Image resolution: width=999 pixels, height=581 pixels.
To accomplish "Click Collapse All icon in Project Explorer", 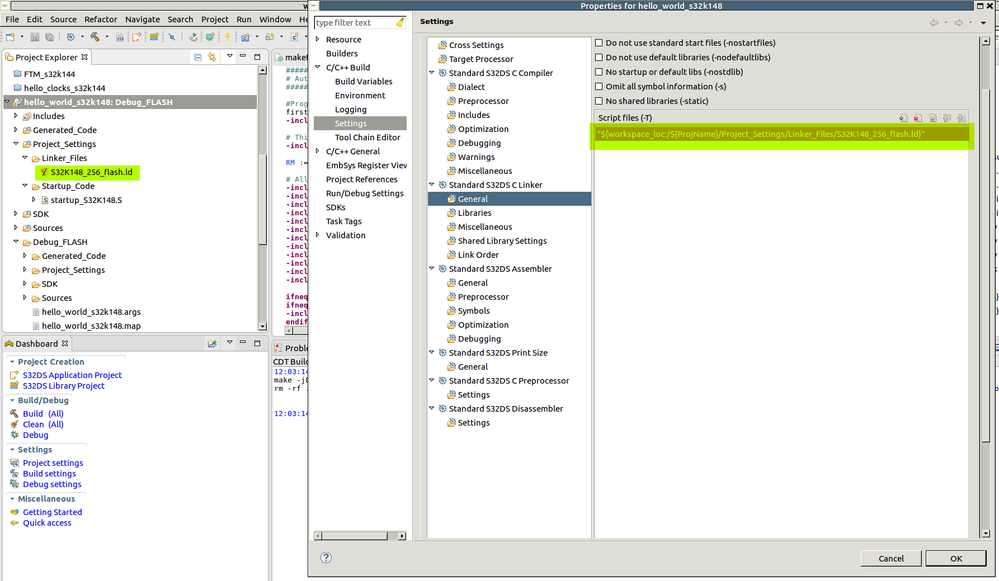I will tap(198, 57).
